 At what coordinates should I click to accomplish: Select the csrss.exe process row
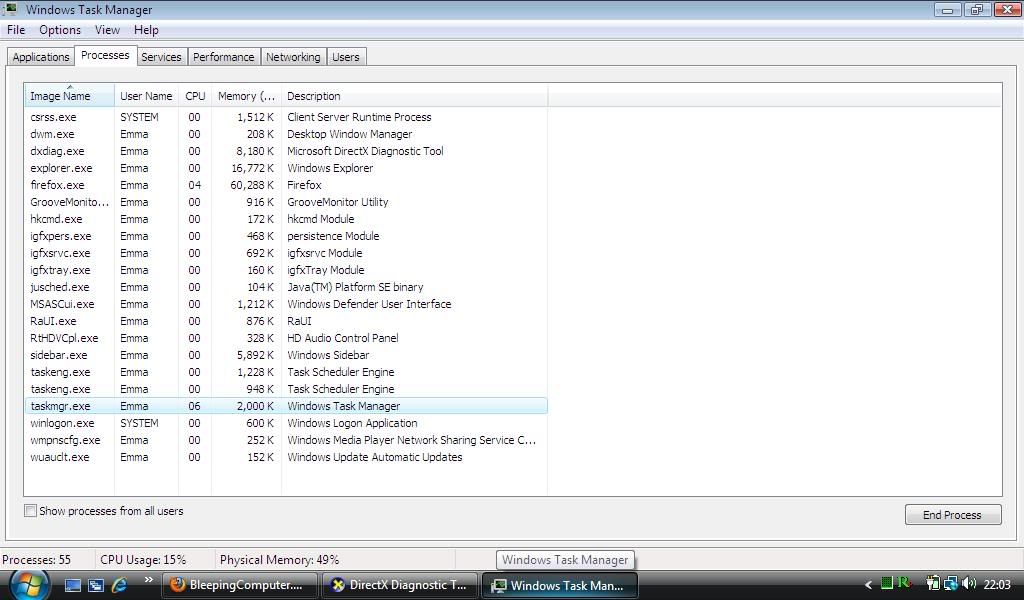[286, 117]
